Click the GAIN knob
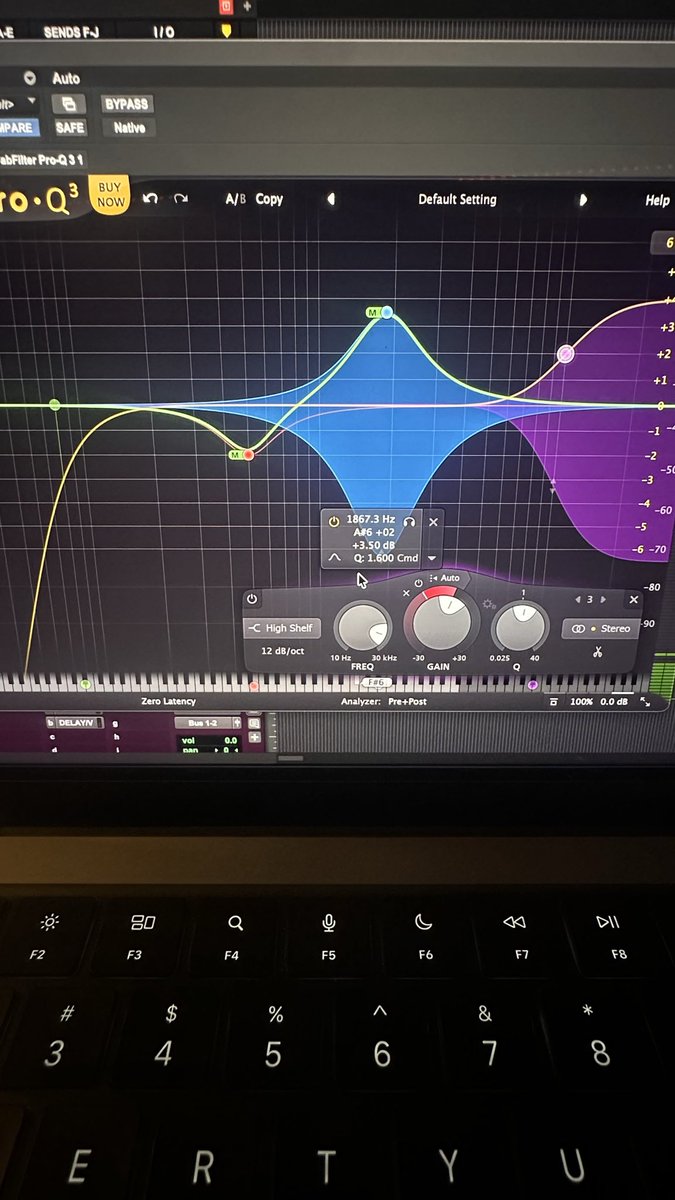 click(x=441, y=621)
